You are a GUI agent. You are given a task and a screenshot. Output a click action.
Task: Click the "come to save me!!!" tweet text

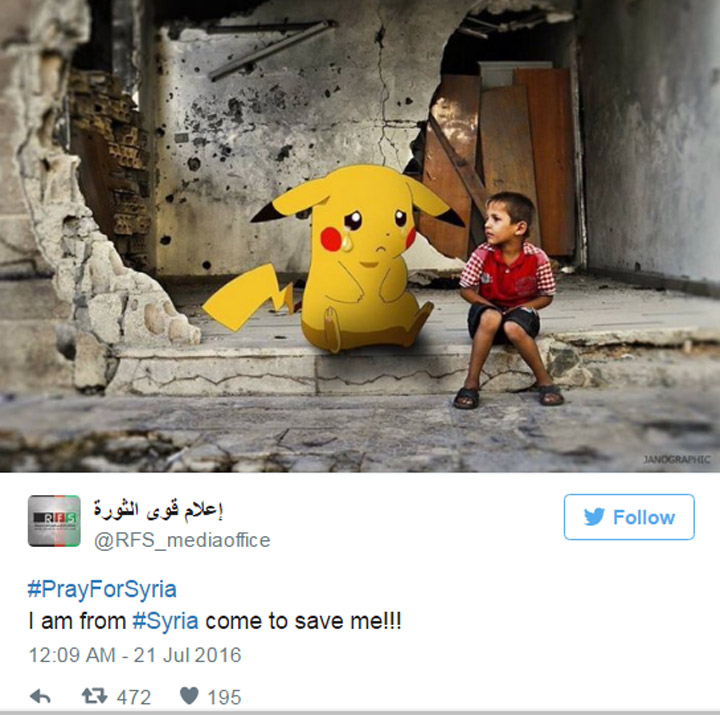[304, 621]
